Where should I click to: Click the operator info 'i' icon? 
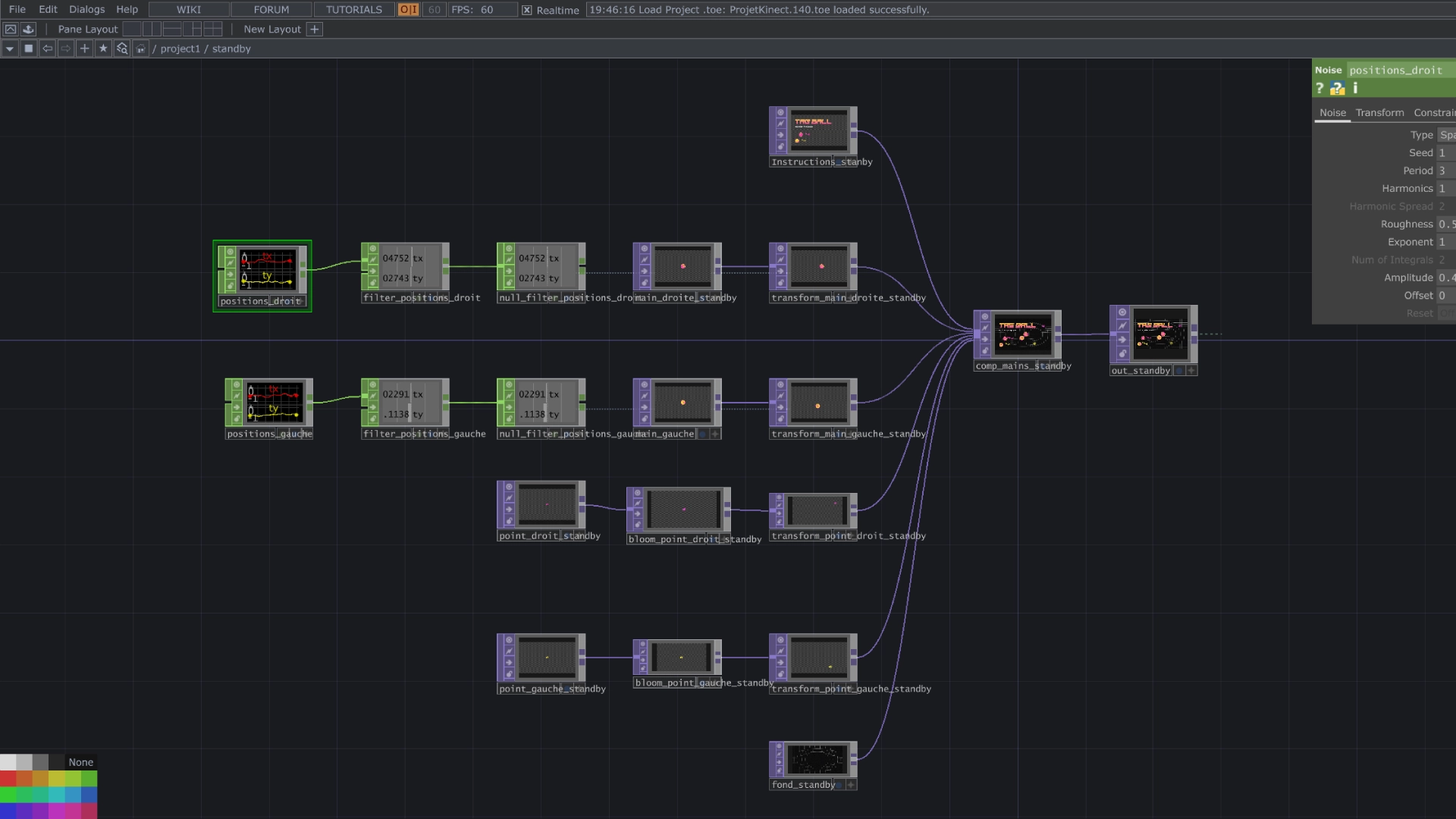point(1355,88)
